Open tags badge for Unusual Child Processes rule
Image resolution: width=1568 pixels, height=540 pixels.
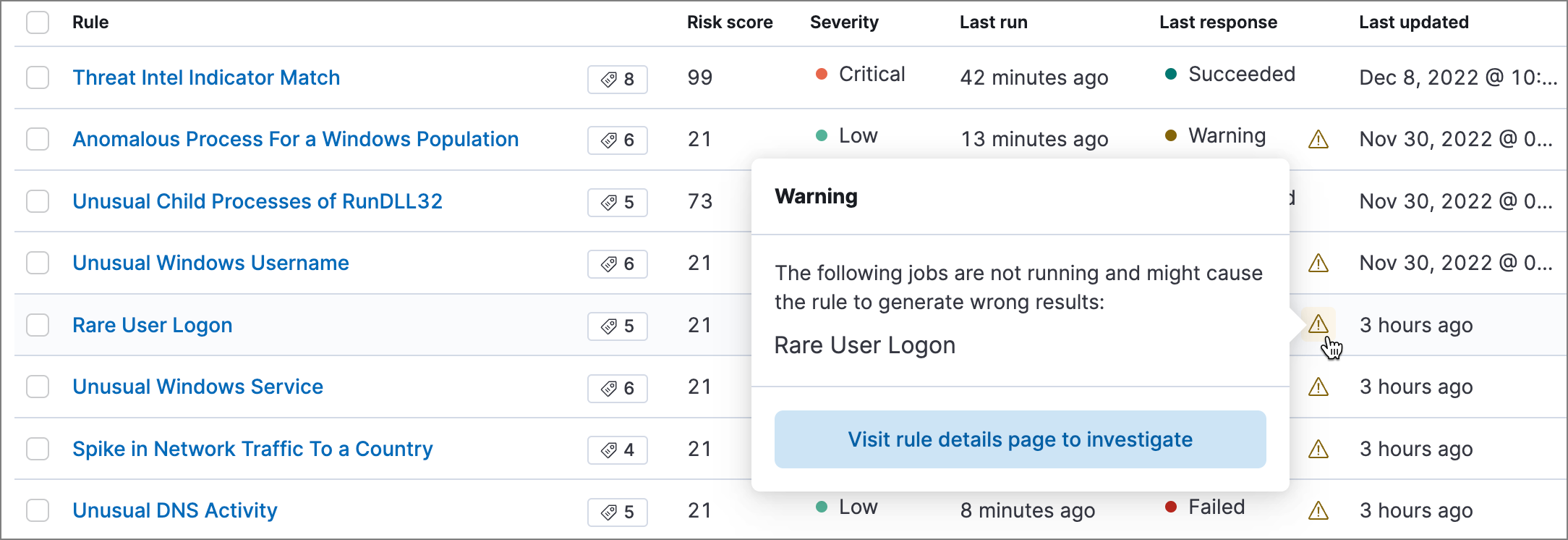point(617,203)
